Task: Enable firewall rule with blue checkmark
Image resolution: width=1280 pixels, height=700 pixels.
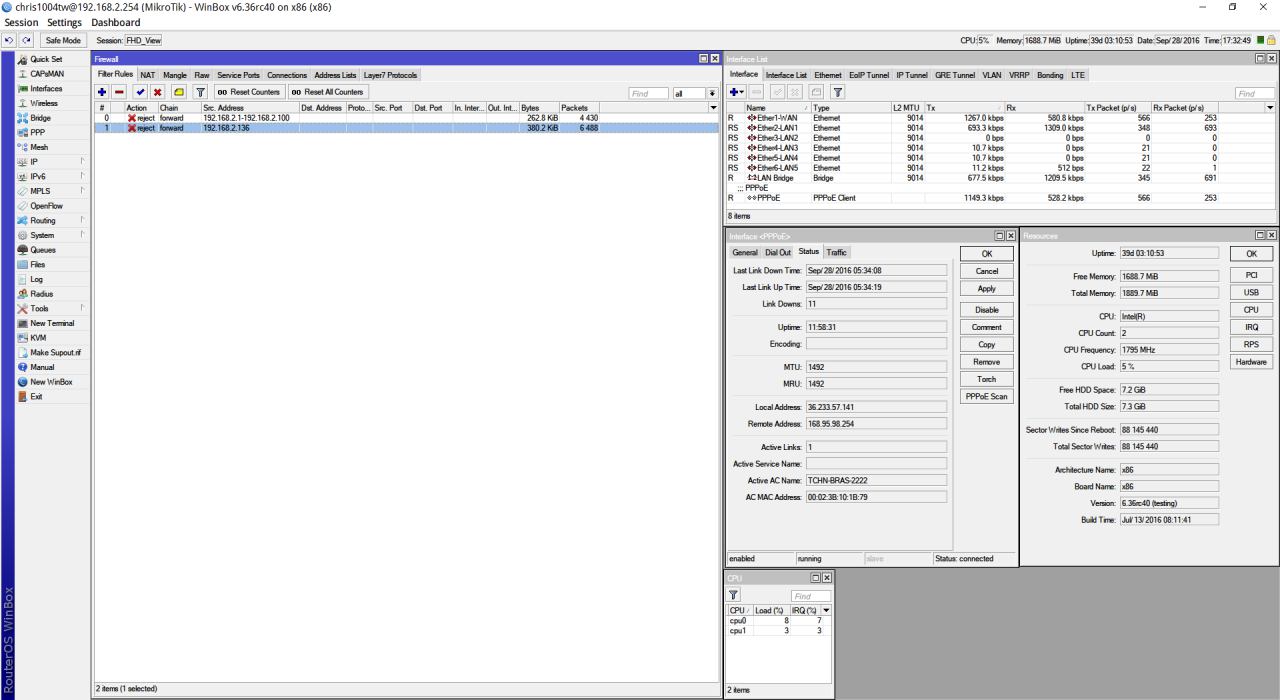Action: pyautogui.click(x=138, y=92)
